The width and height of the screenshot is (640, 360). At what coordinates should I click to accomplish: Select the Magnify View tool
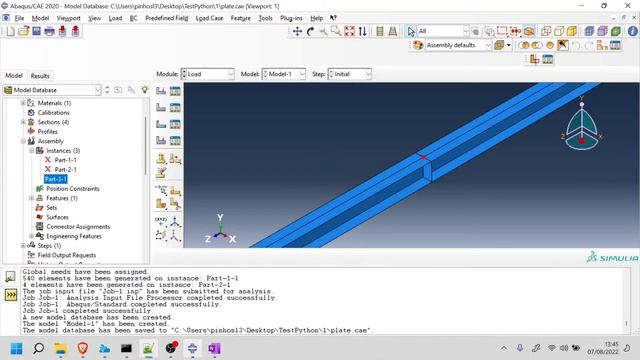tap(323, 31)
